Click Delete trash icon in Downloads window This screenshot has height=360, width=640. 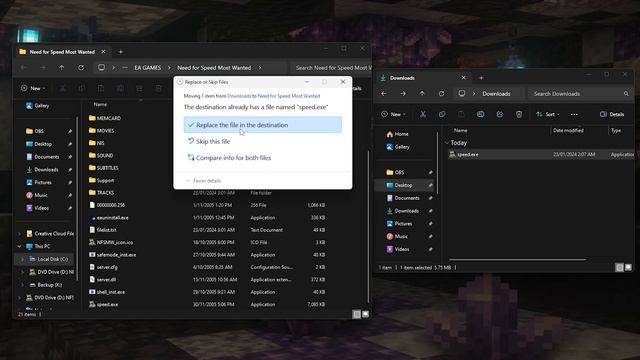pyautogui.click(x=519, y=114)
